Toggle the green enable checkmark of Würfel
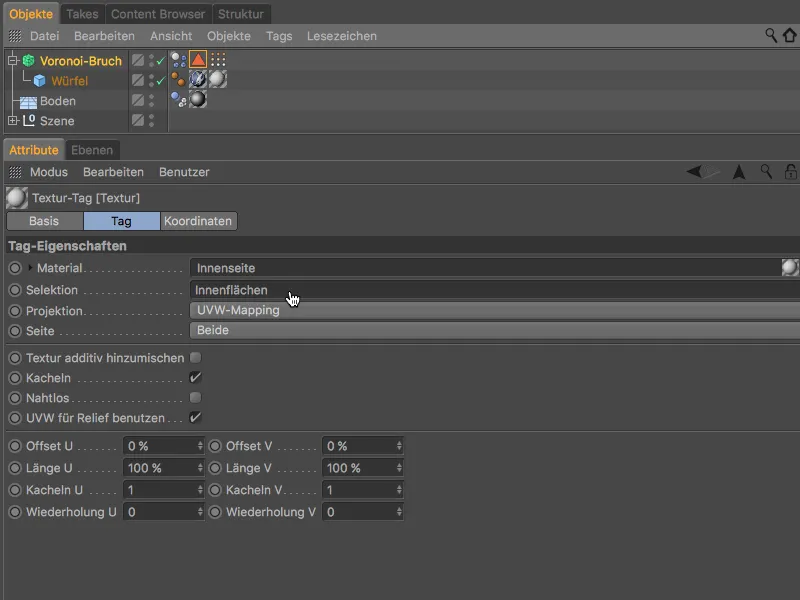This screenshot has height=600, width=800. click(161, 81)
